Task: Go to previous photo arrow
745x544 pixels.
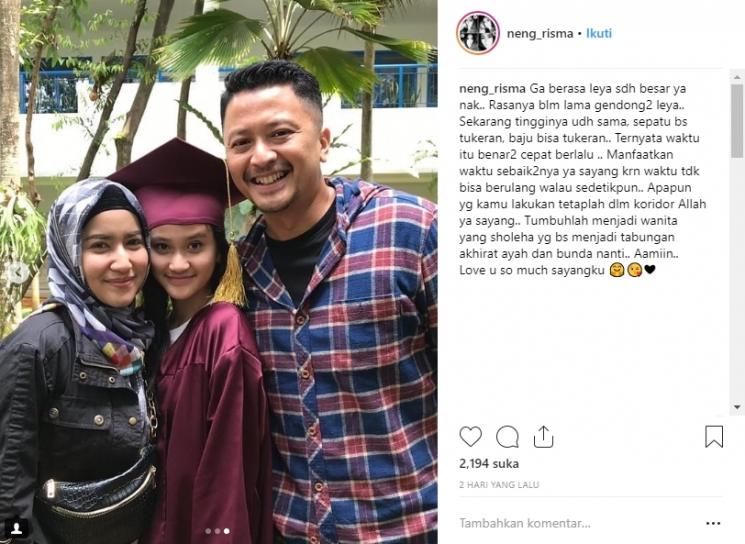Action: pyautogui.click(x=18, y=273)
